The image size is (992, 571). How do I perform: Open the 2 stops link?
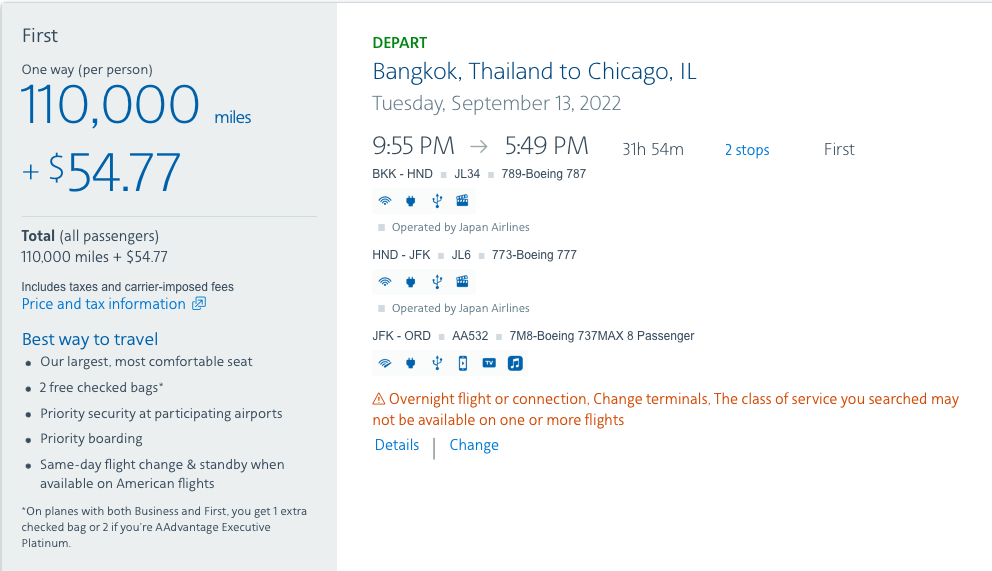point(747,150)
